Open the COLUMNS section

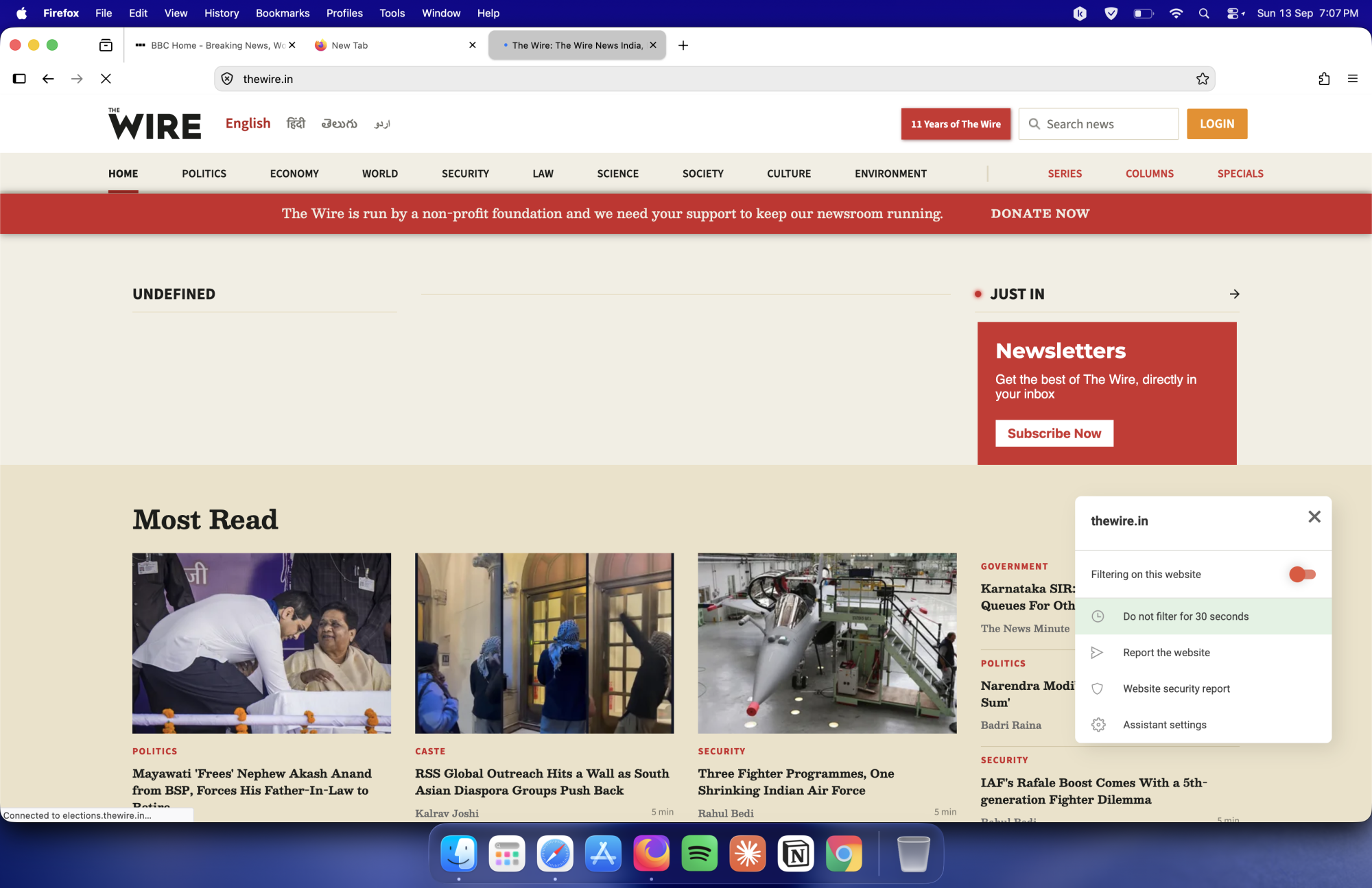(x=1149, y=173)
